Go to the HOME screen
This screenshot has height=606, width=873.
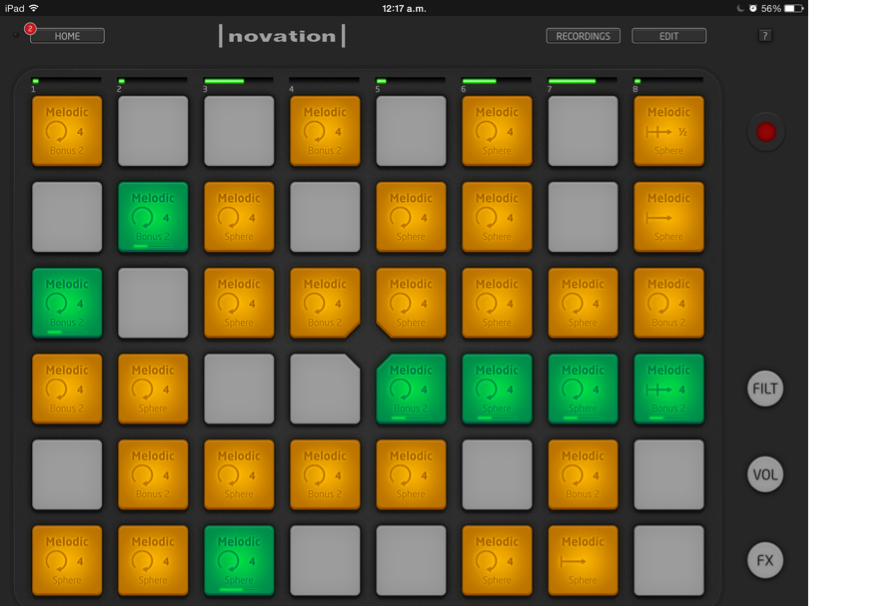[67, 36]
